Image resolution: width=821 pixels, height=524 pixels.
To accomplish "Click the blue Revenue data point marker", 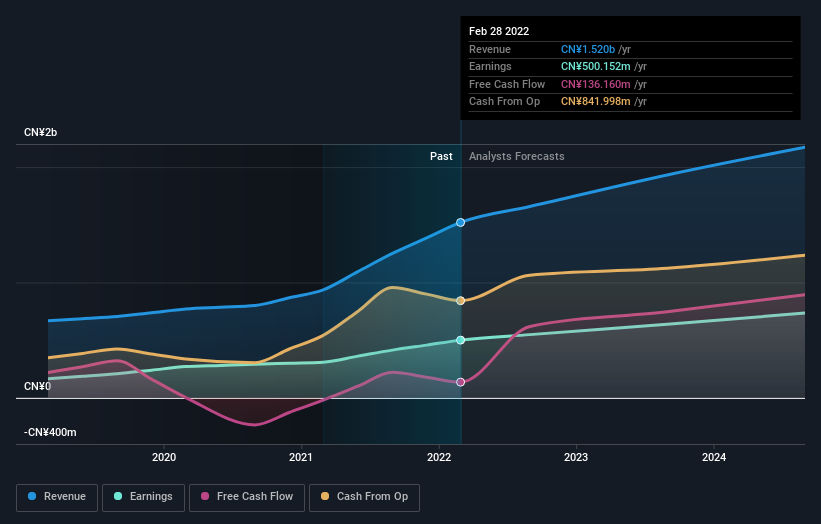I will [x=460, y=222].
